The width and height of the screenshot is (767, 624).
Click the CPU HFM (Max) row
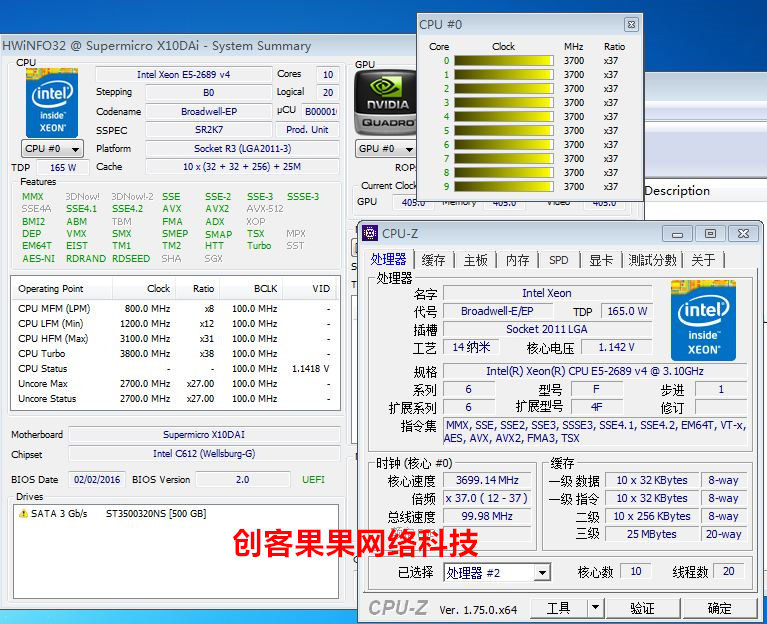pos(175,338)
